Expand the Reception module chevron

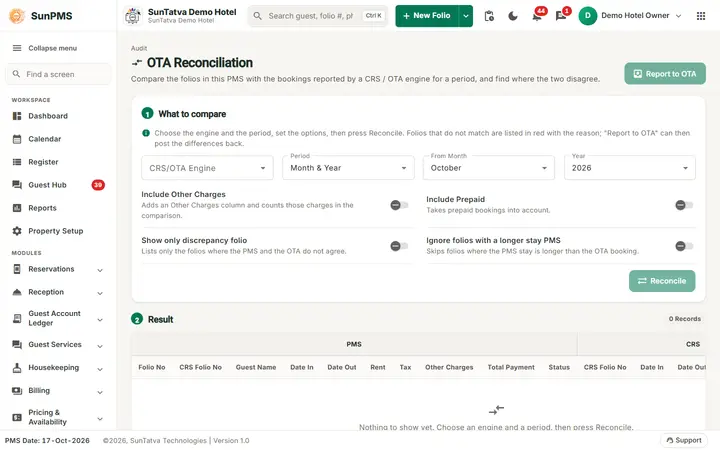(x=100, y=293)
